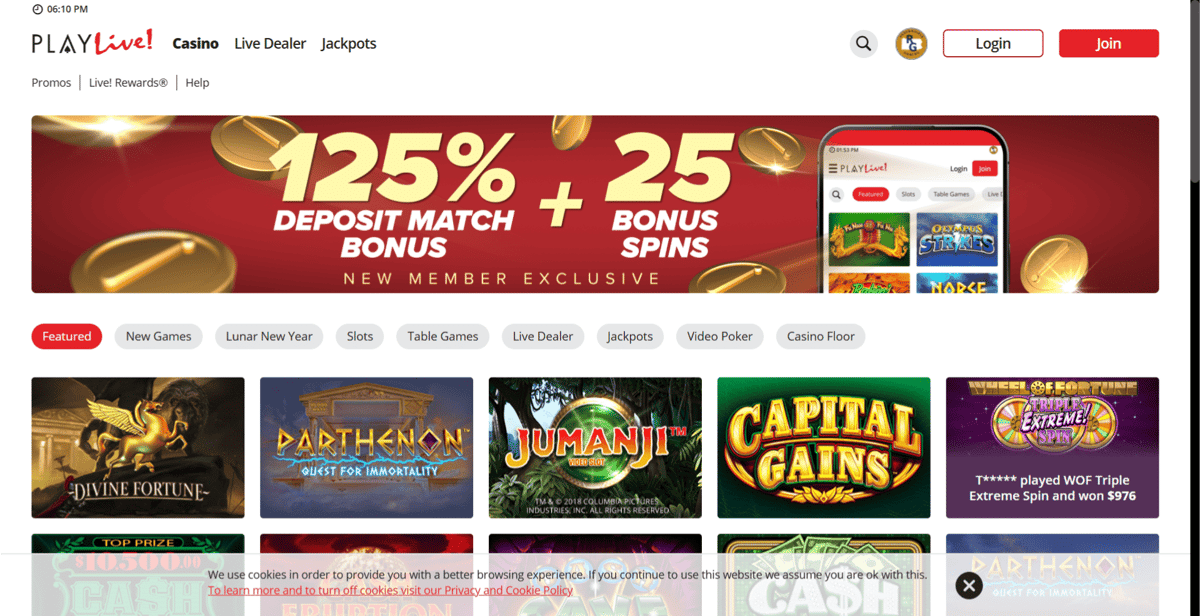Click the RG responsible gaming badge

[911, 43]
